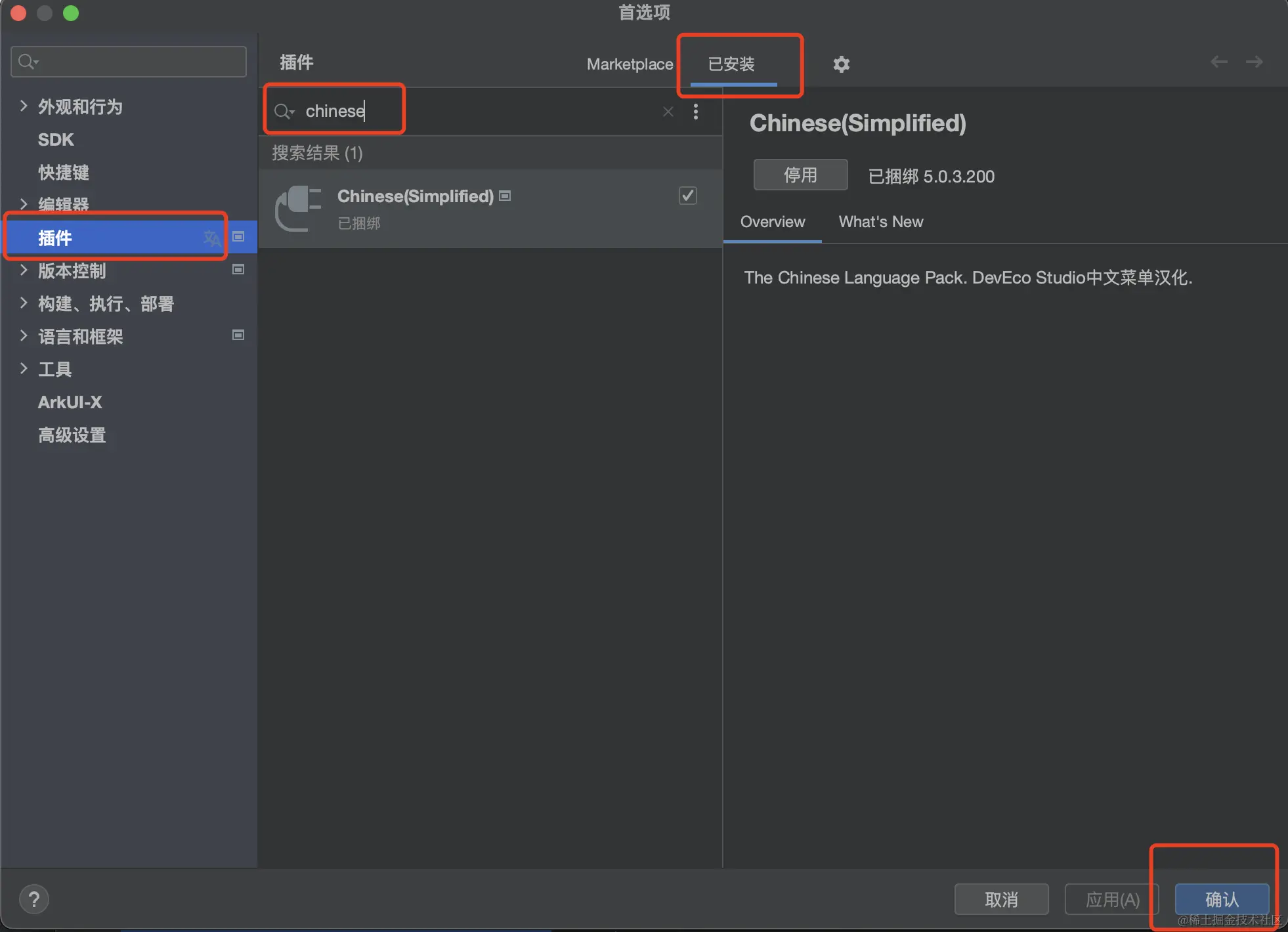The image size is (1288, 932).
Task: Select ArkUI-X in the settings sidebar
Action: 70,402
